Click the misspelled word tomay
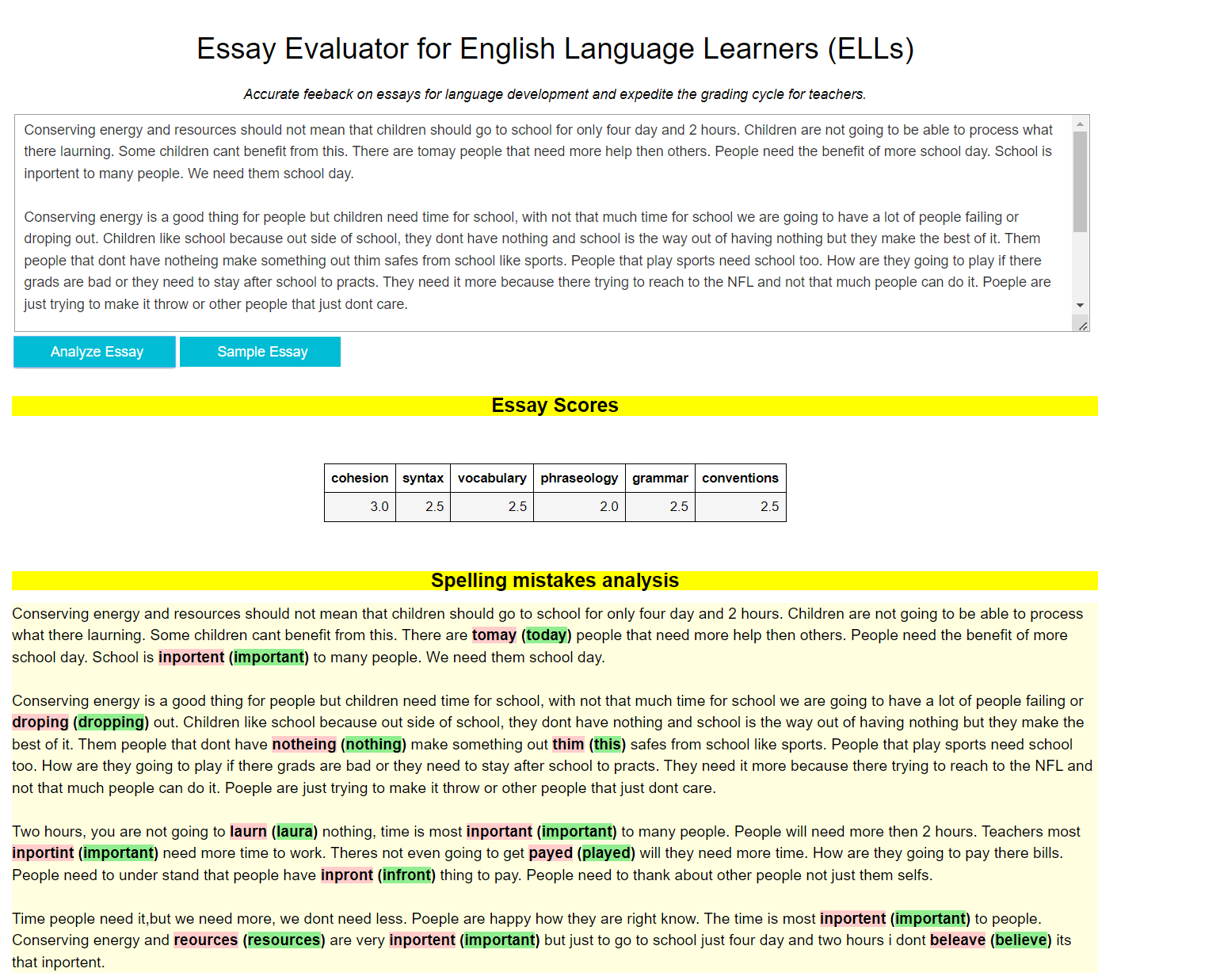Screen dimensions: 1220x980 point(494,635)
